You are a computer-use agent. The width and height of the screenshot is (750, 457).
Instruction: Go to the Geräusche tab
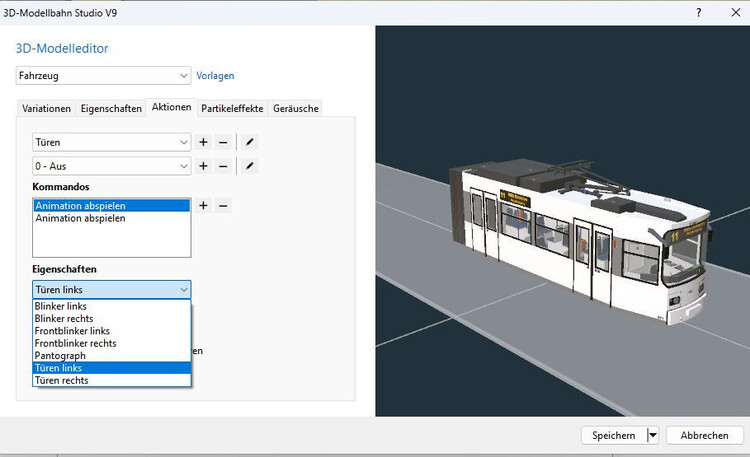click(x=296, y=108)
